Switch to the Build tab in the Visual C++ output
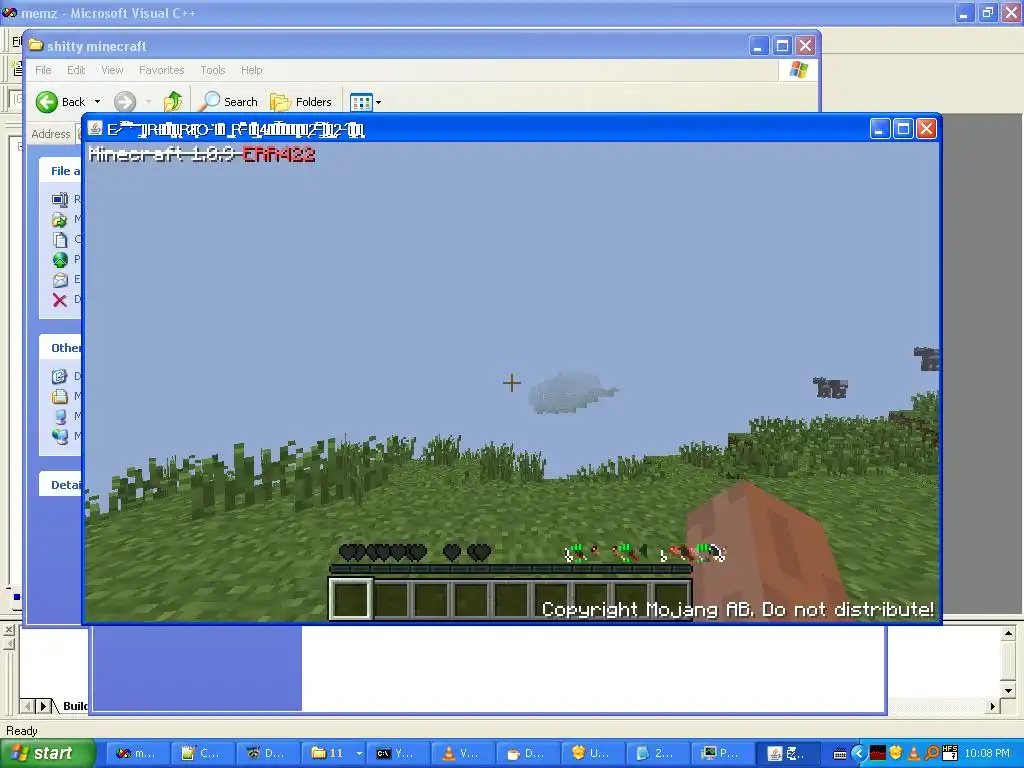Screen dimensions: 1024x768 pos(73,706)
